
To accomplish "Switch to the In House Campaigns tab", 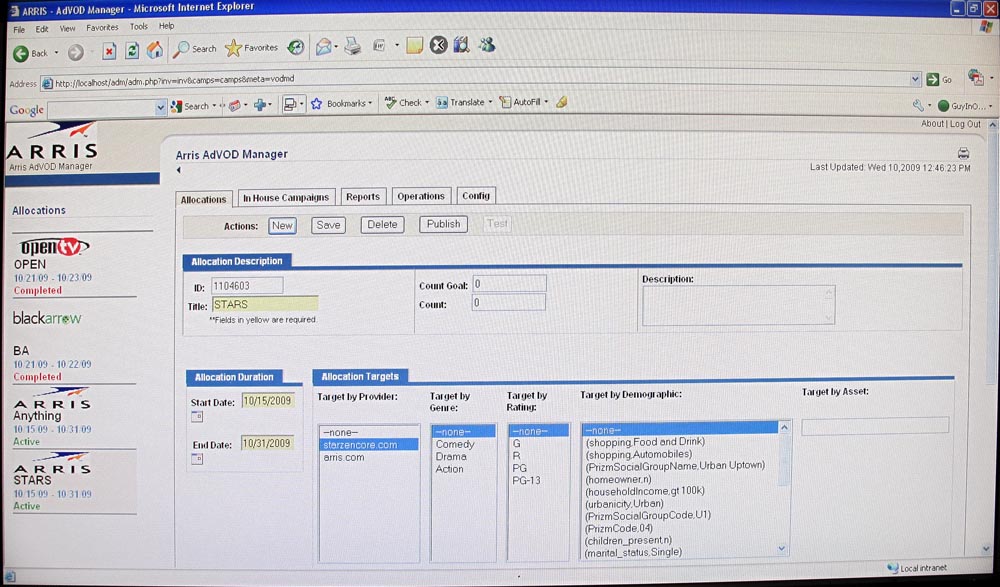I will click(x=285, y=197).
